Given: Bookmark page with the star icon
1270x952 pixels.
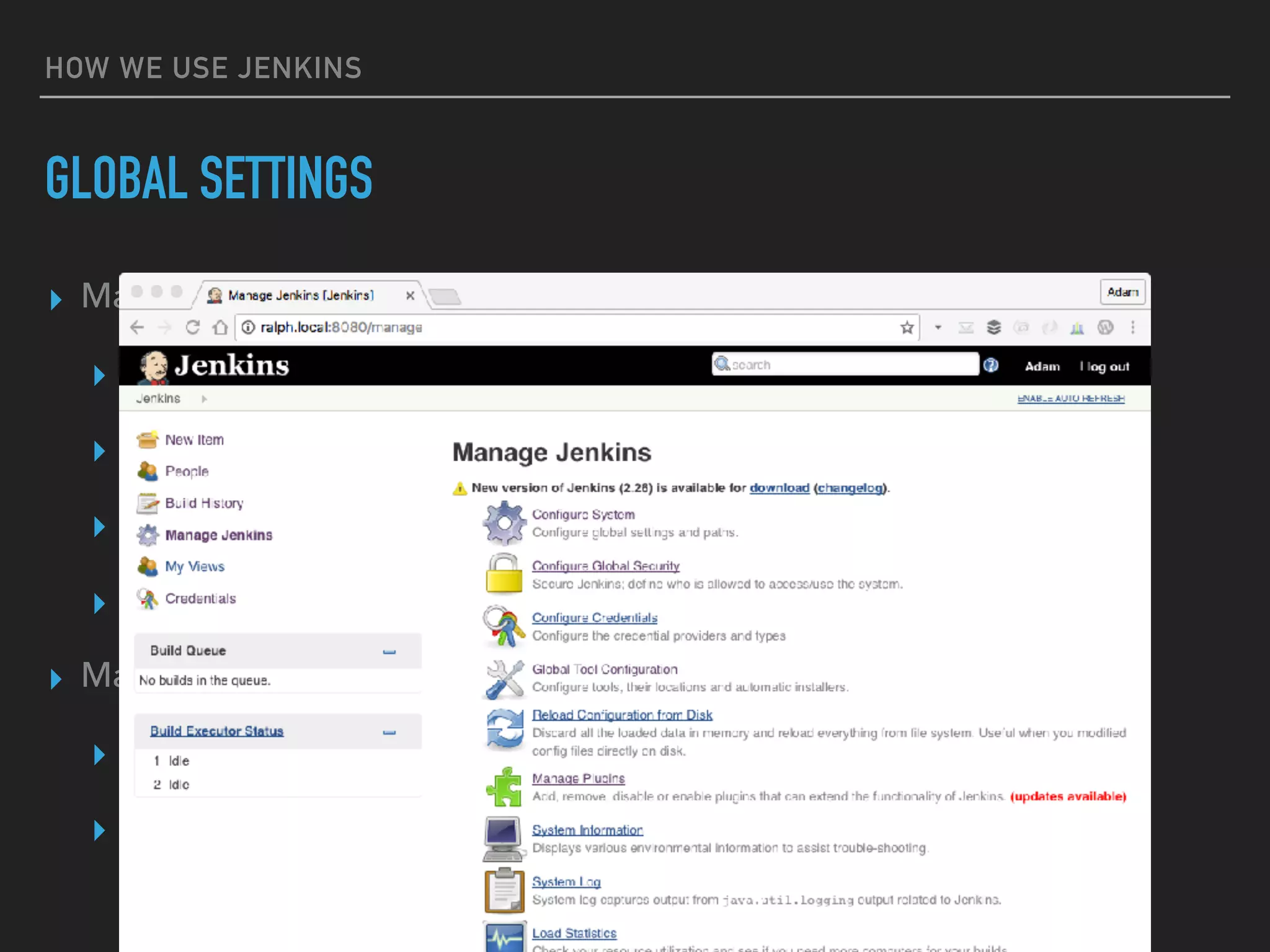Looking at the screenshot, I should [907, 327].
